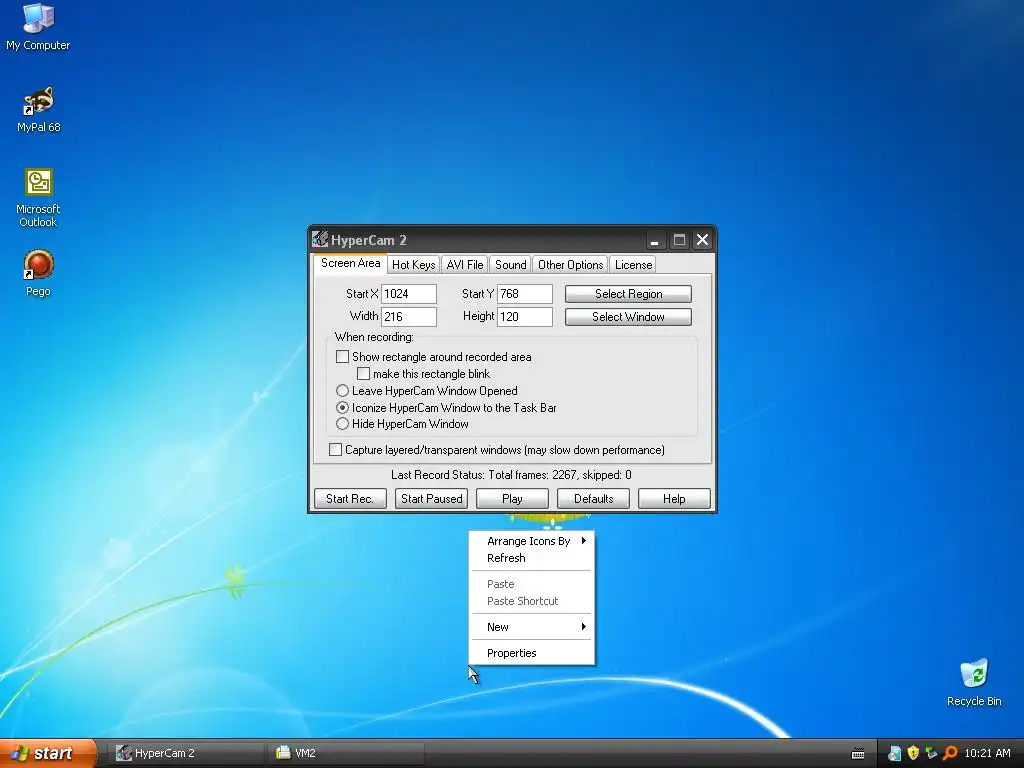Click the on-screen keyboard icon in taskbar

858,753
